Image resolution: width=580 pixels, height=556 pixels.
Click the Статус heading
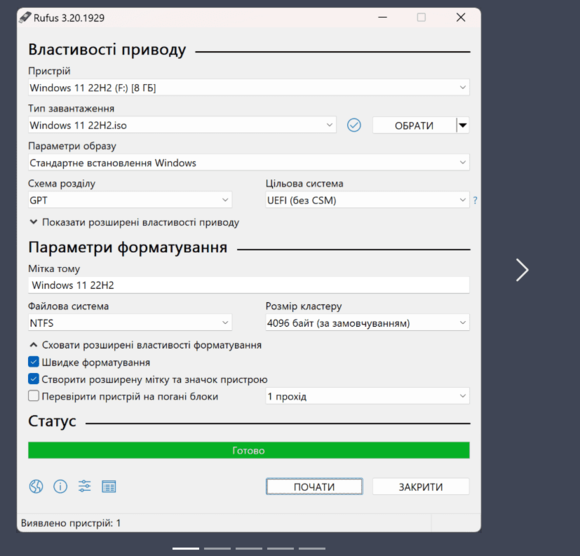coord(52,421)
